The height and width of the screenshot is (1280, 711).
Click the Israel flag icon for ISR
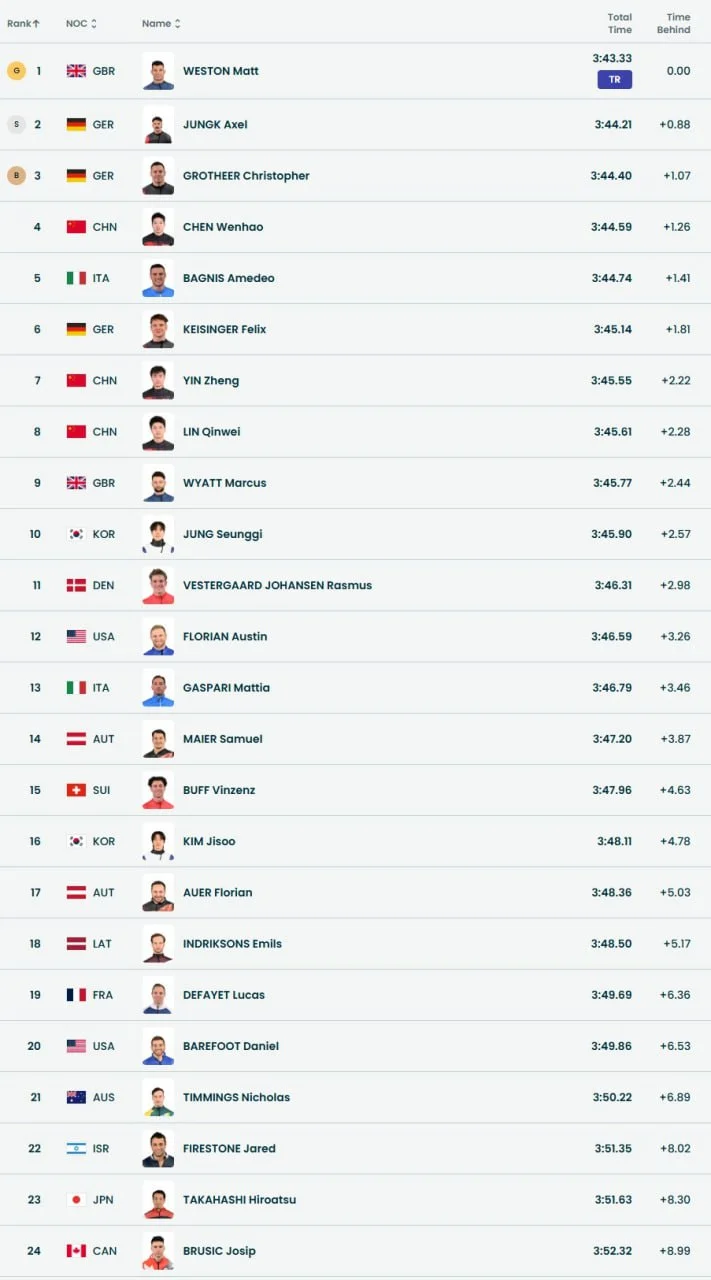(76, 1149)
